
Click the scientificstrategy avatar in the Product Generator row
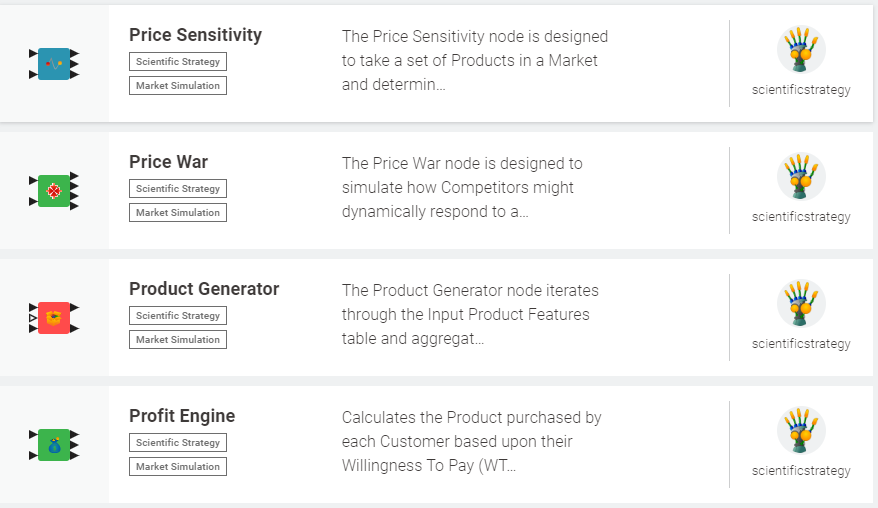tap(801, 304)
